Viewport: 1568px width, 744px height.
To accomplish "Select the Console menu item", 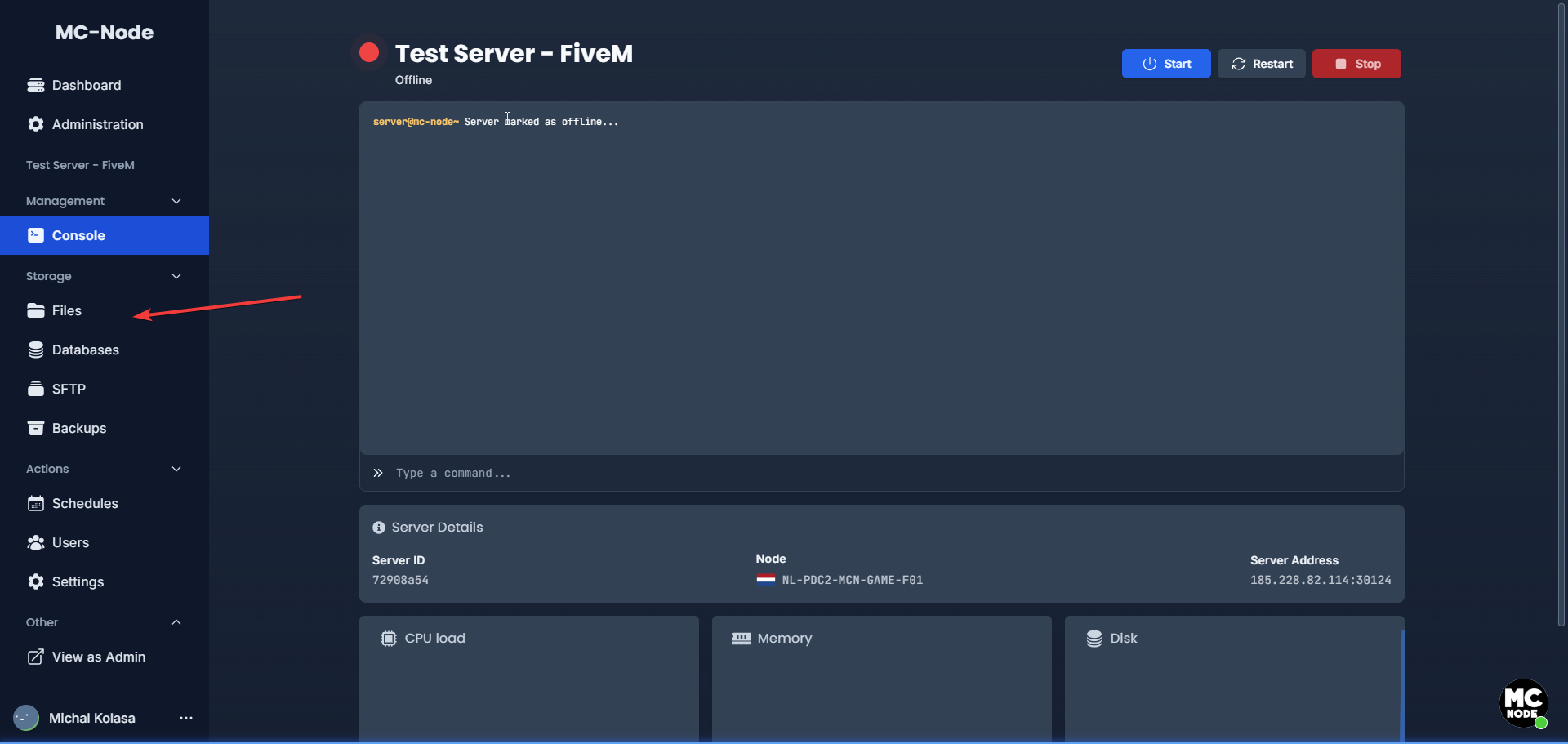I will 105,235.
